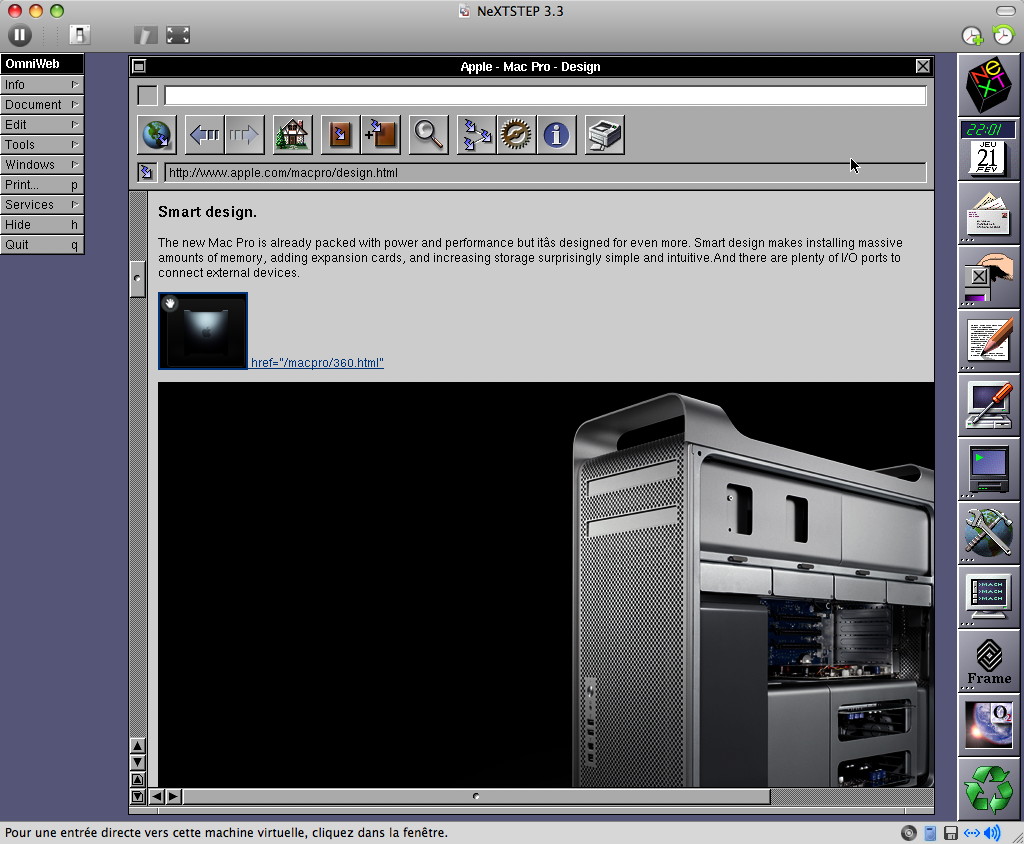Open the monitor with screwdriver dock icon

pyautogui.click(x=988, y=406)
